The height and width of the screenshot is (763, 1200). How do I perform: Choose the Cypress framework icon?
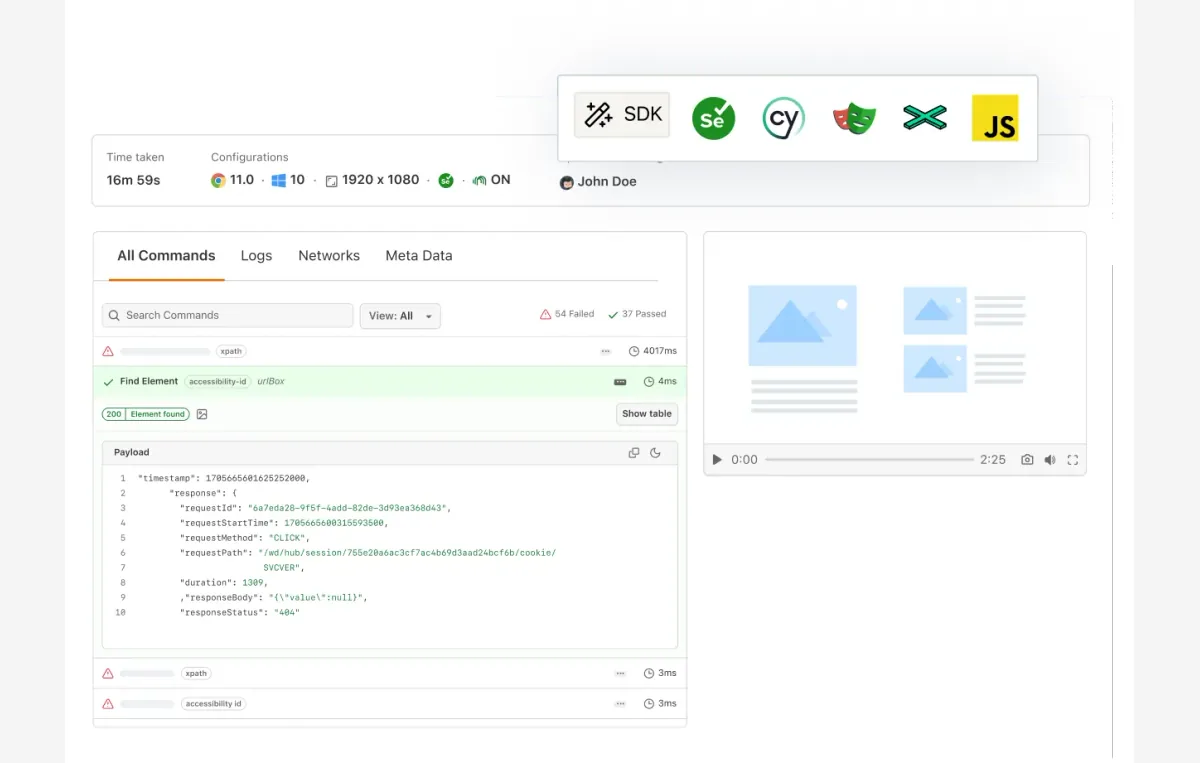tap(783, 119)
